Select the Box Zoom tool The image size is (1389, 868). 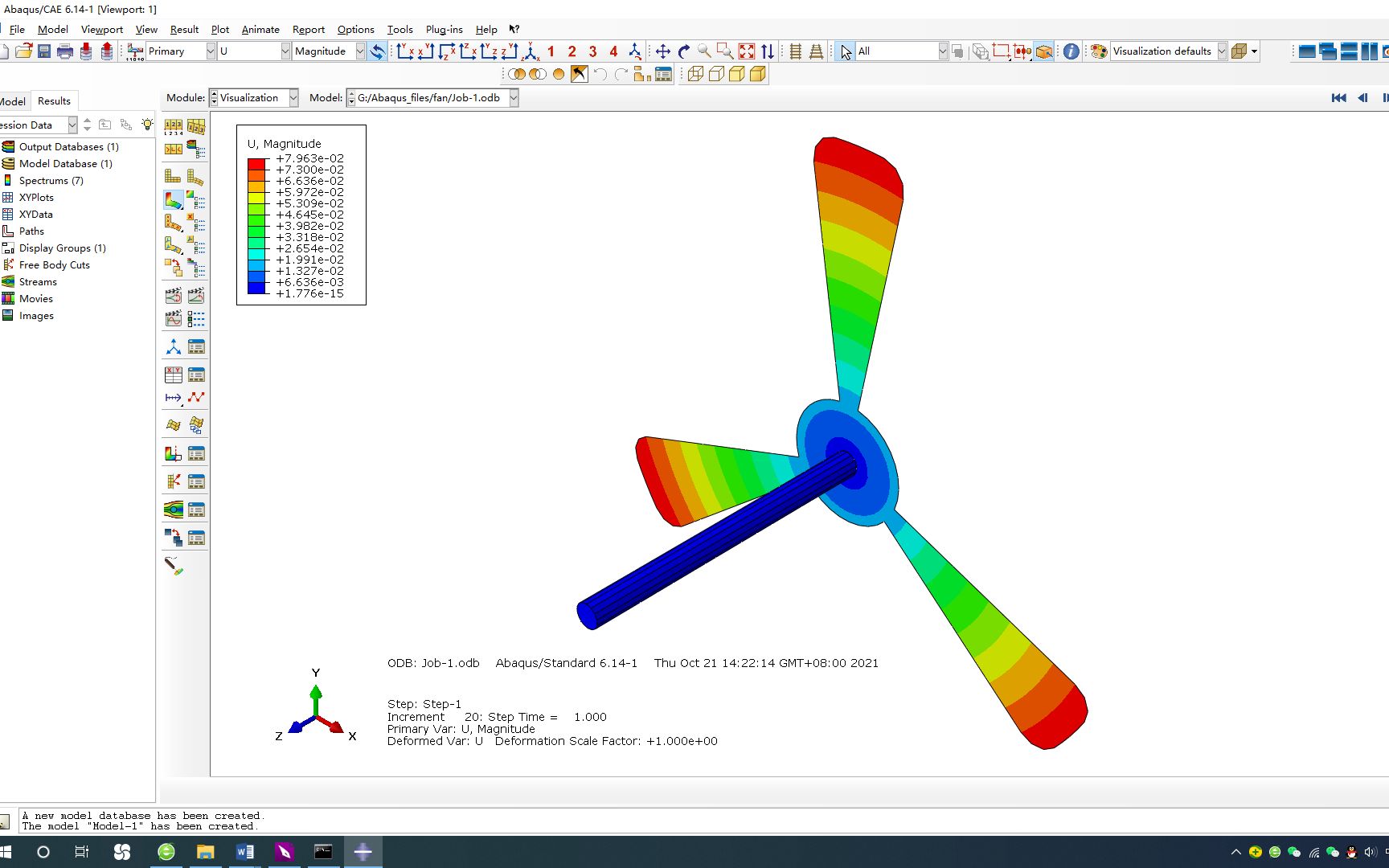725,51
